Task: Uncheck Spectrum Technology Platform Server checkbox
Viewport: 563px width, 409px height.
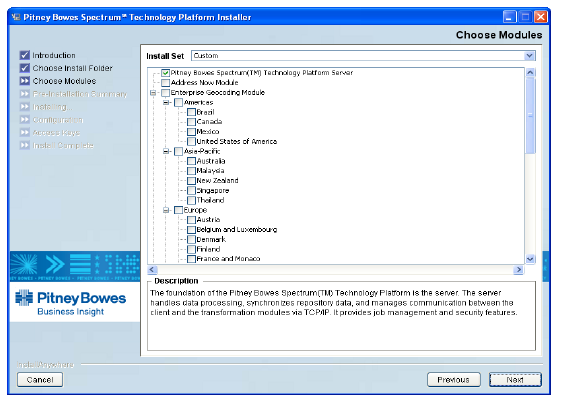Action: [x=166, y=73]
